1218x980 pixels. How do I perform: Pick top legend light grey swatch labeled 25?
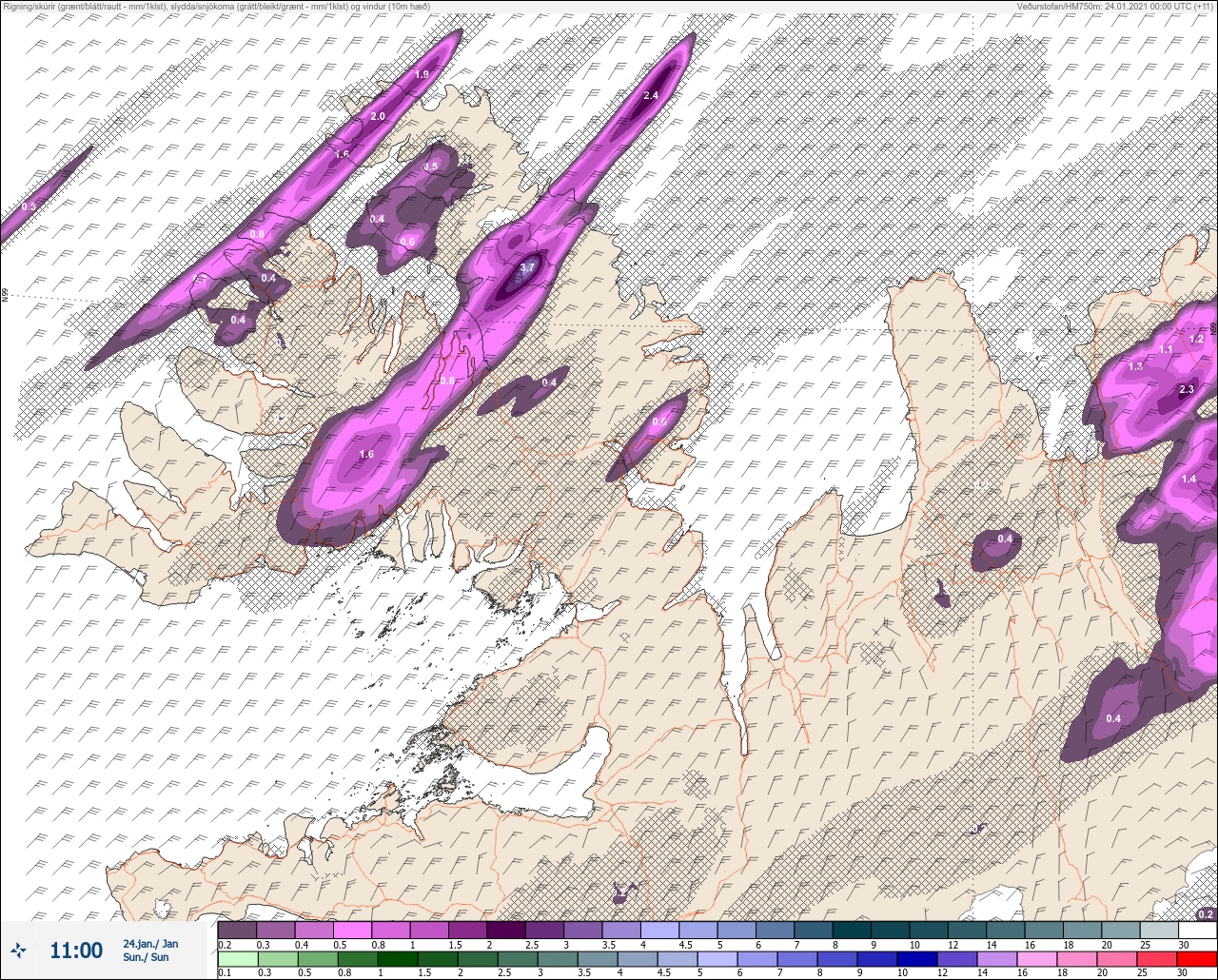(1159, 930)
